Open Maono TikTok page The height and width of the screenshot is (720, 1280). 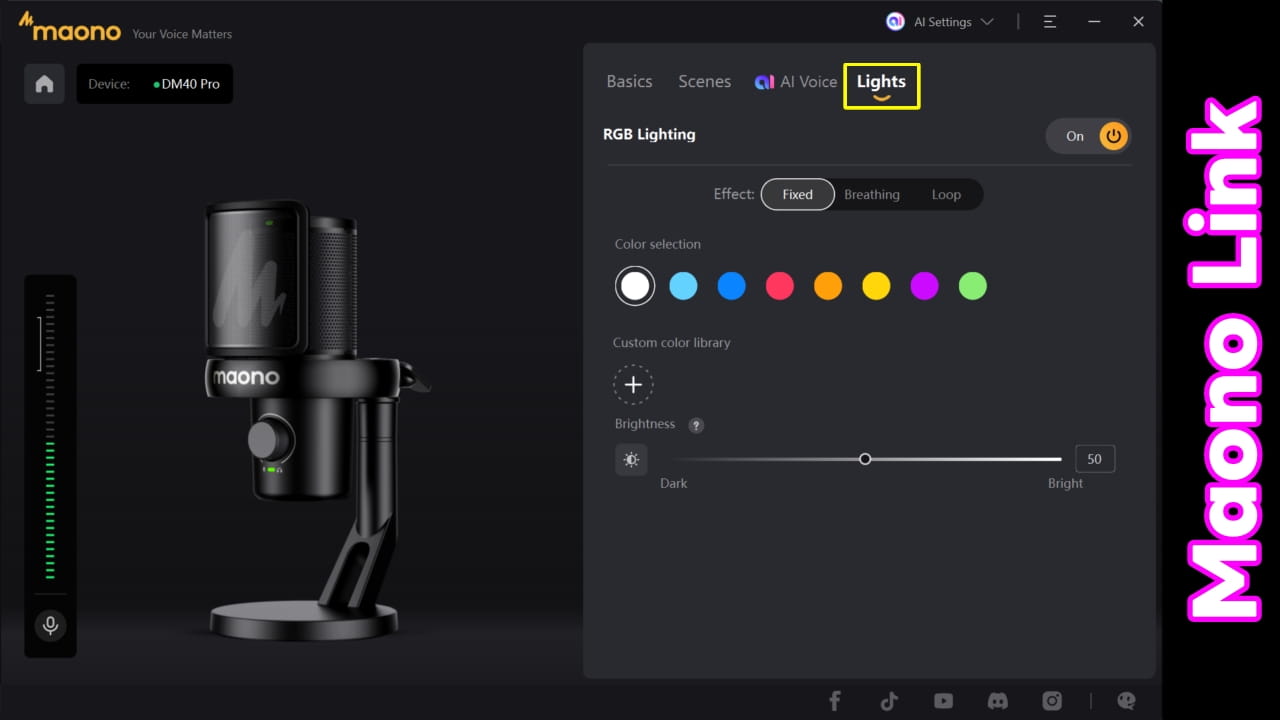889,701
